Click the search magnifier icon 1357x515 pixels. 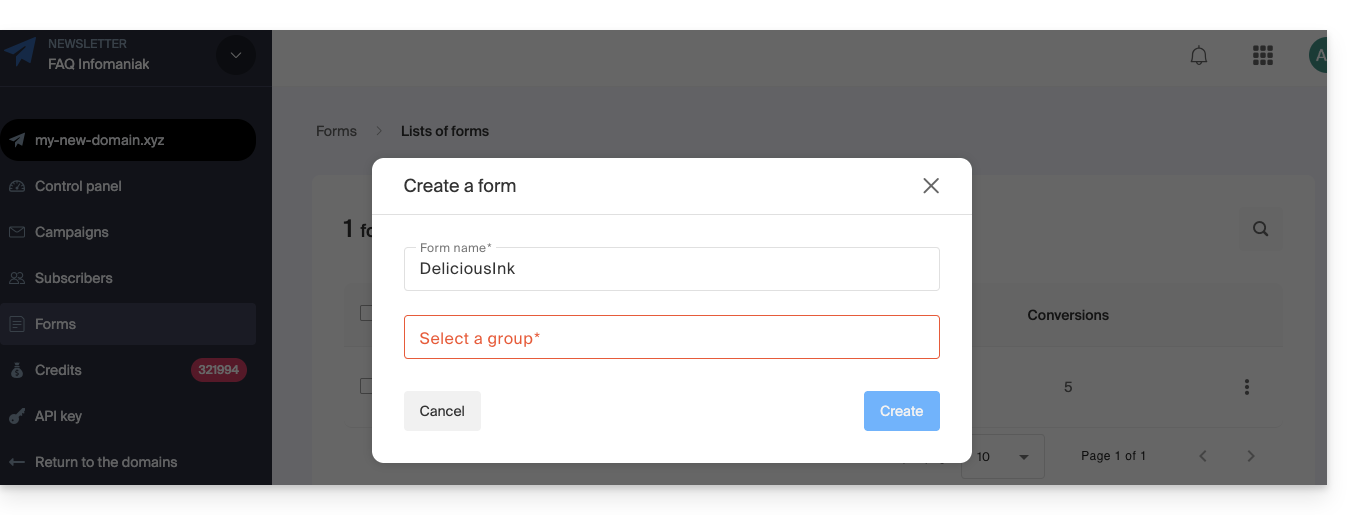[1260, 229]
